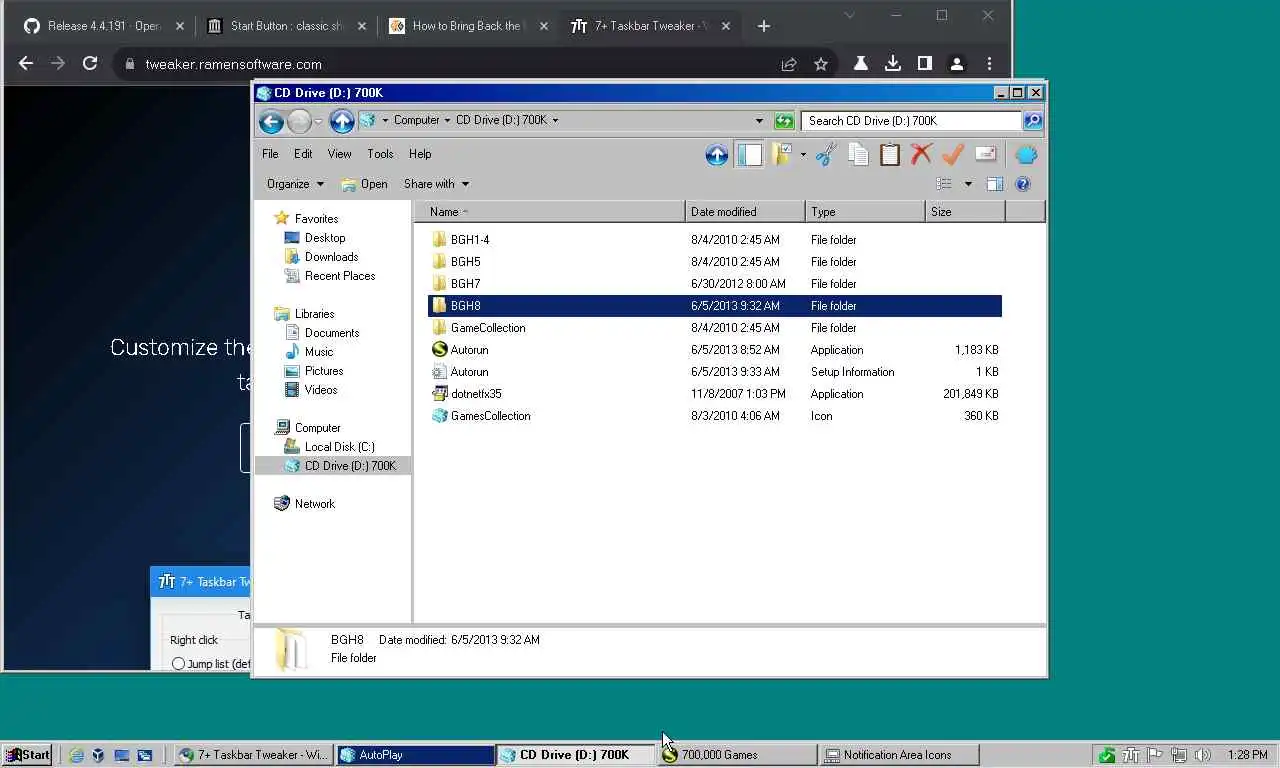Click the Up button beside the address bar
Viewport: 1280px width, 768px height.
pos(342,121)
